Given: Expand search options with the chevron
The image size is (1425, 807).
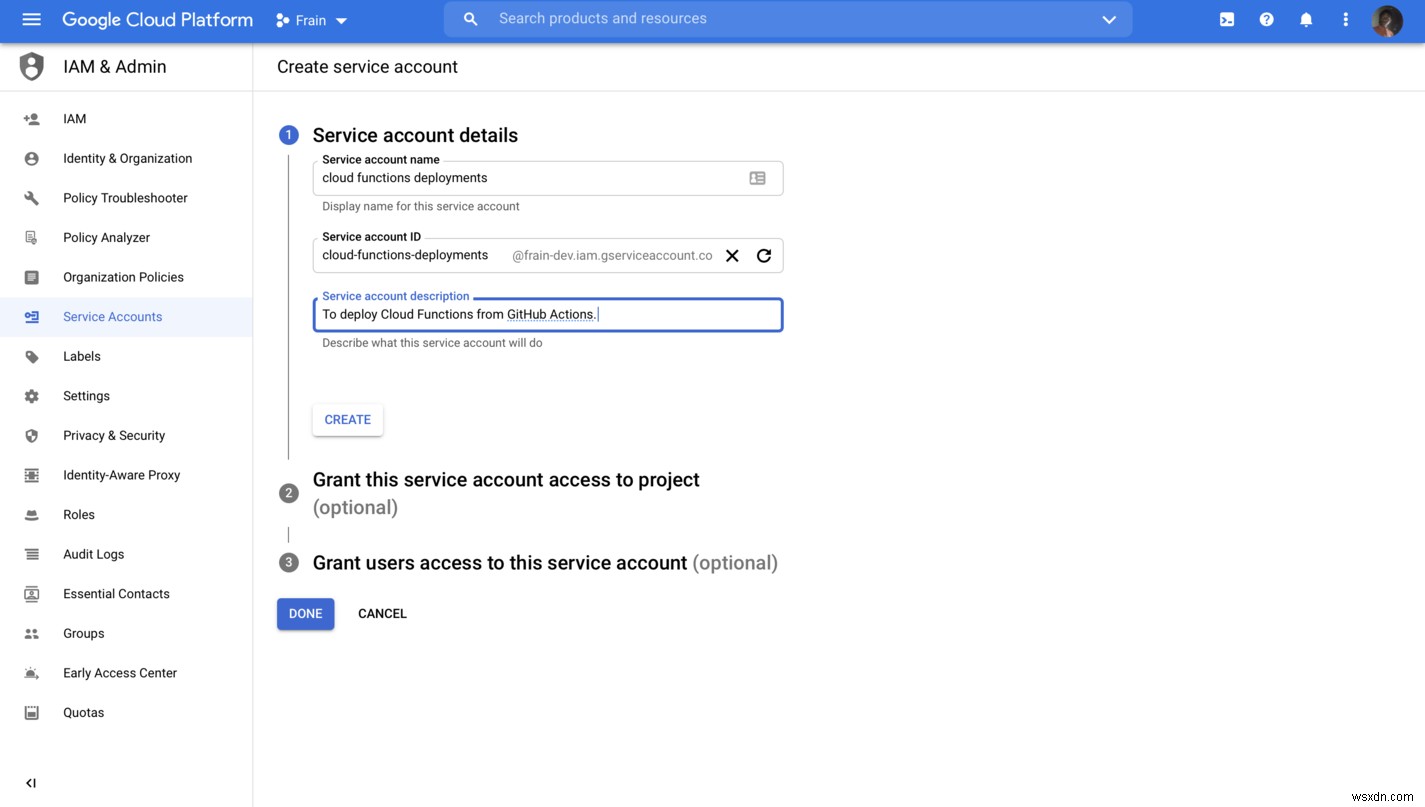Looking at the screenshot, I should tap(1108, 19).
